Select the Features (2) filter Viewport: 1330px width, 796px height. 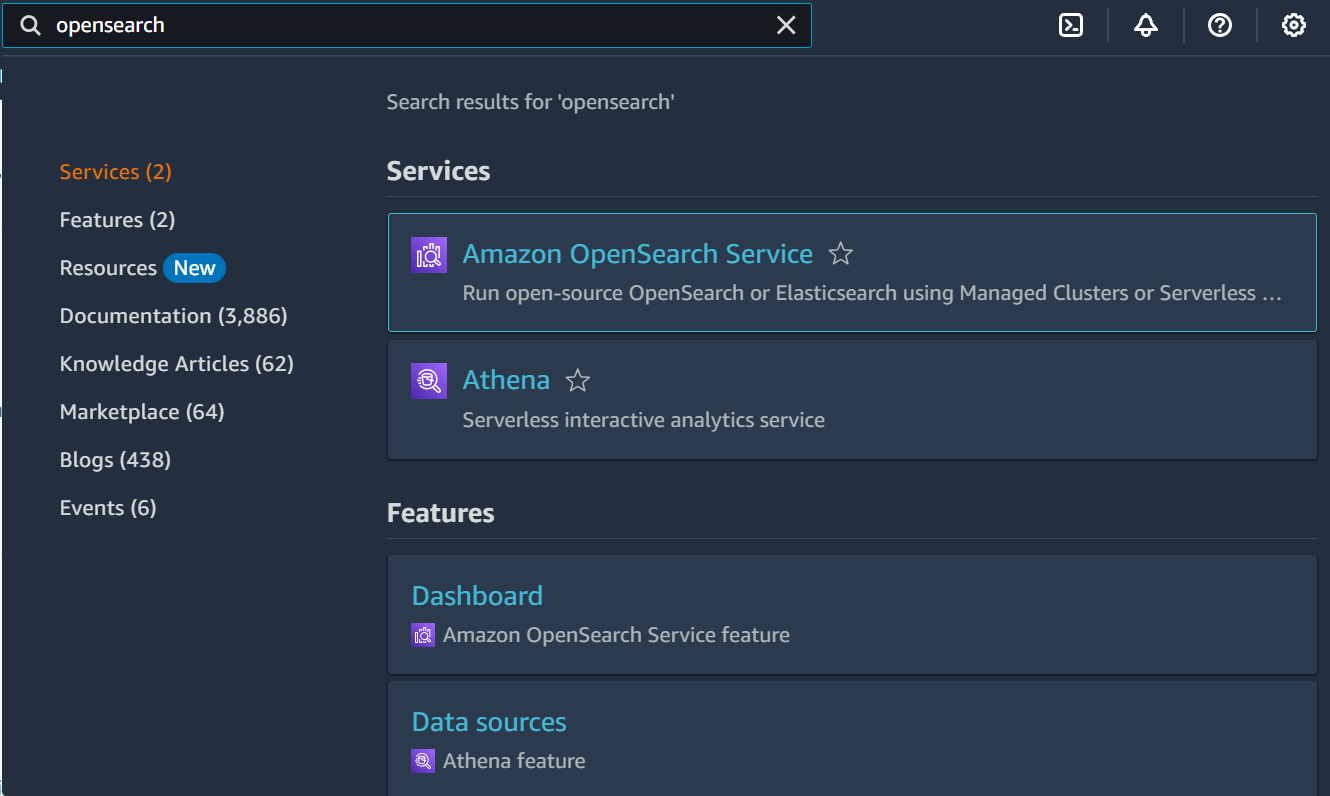coord(116,219)
